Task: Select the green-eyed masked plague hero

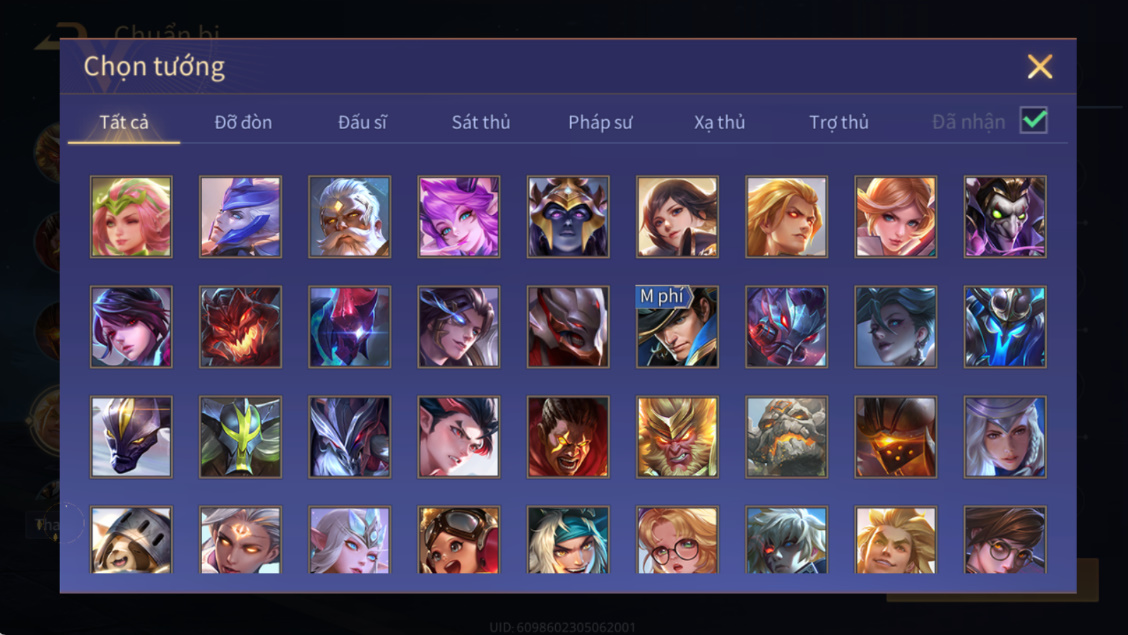Action: pyautogui.click(x=1005, y=216)
